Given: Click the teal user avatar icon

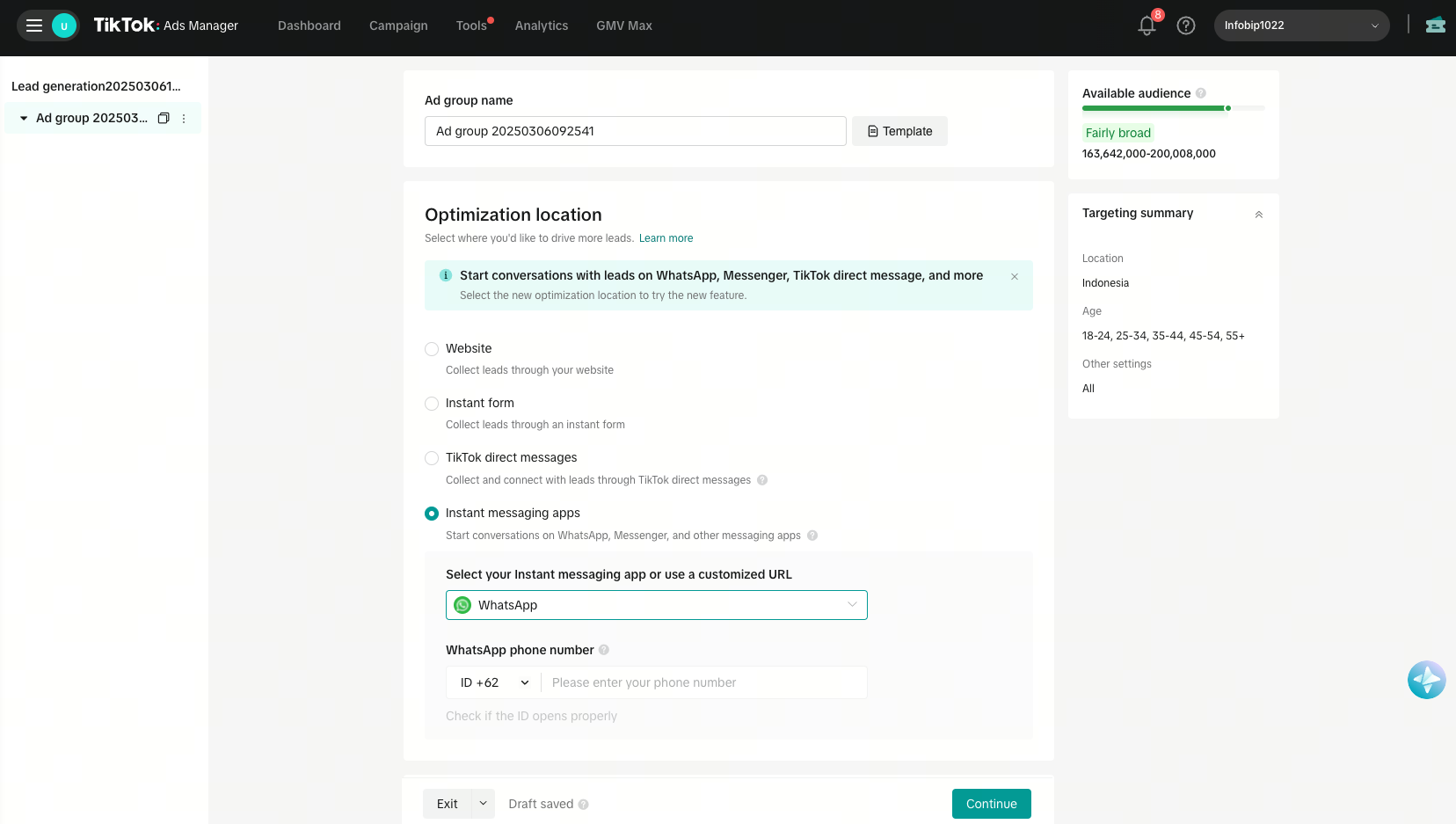Looking at the screenshot, I should point(63,26).
